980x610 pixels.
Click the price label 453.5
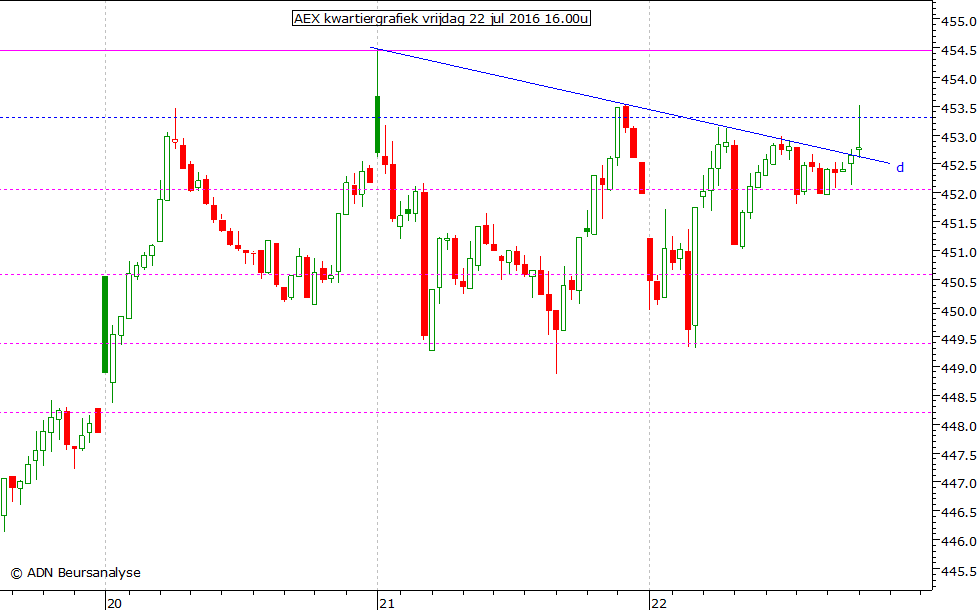[x=959, y=109]
